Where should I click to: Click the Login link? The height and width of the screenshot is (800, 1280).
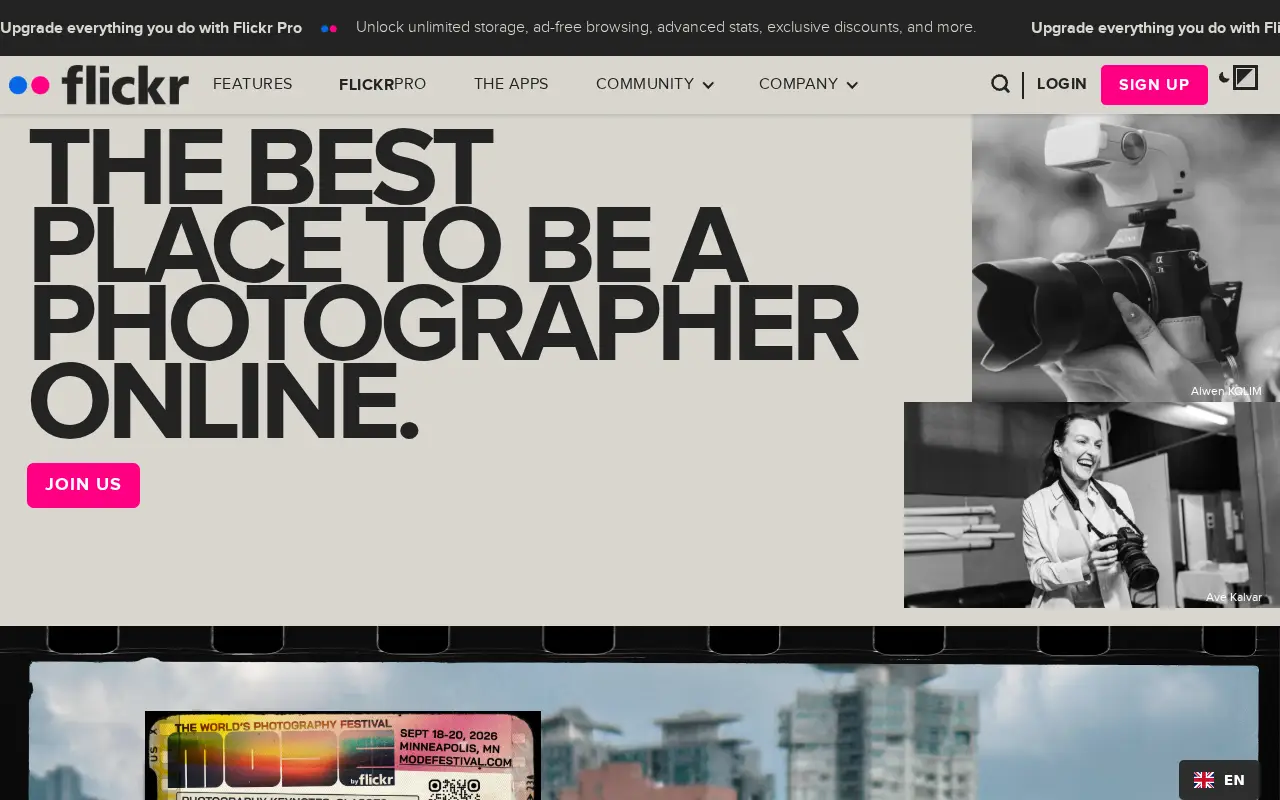coord(1062,84)
